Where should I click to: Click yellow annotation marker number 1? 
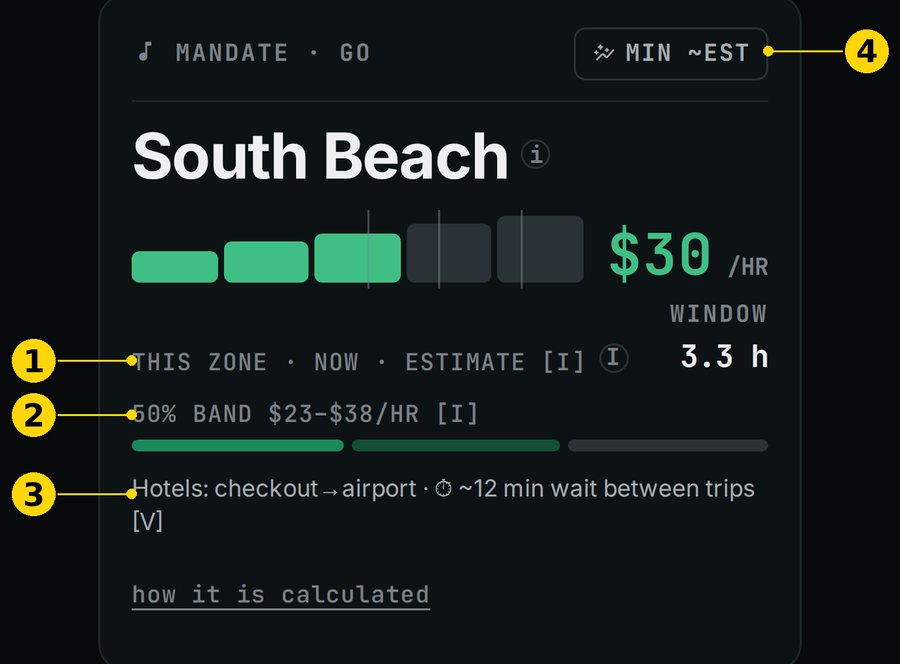(x=33, y=361)
